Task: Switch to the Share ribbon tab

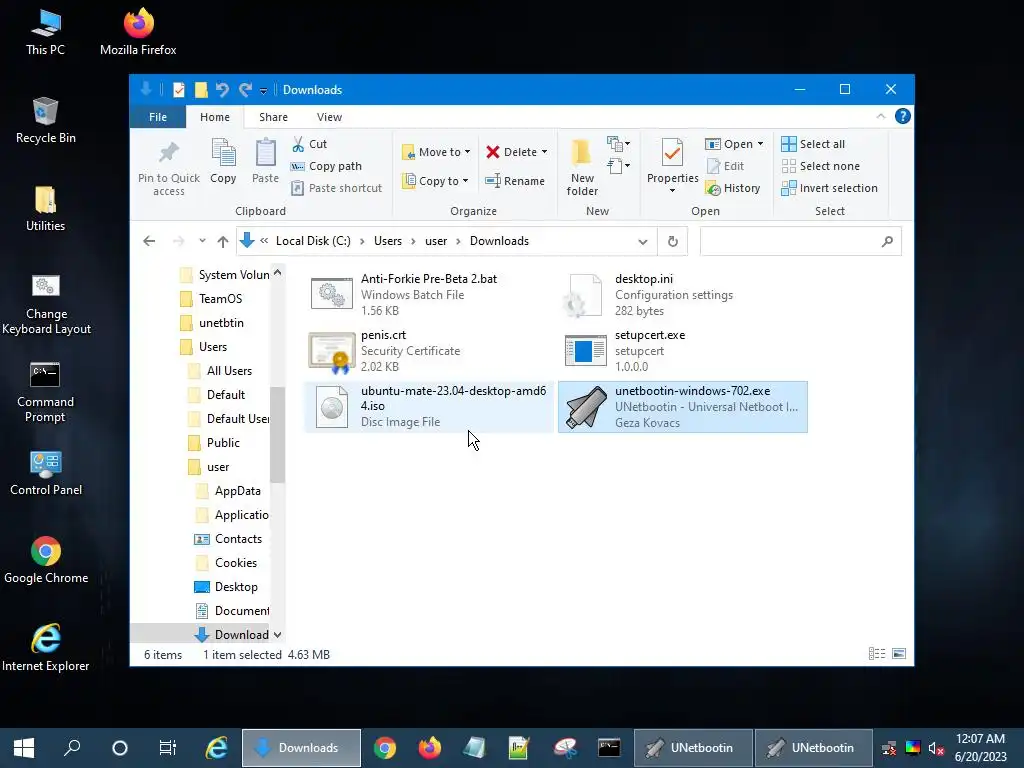Action: pos(273,117)
